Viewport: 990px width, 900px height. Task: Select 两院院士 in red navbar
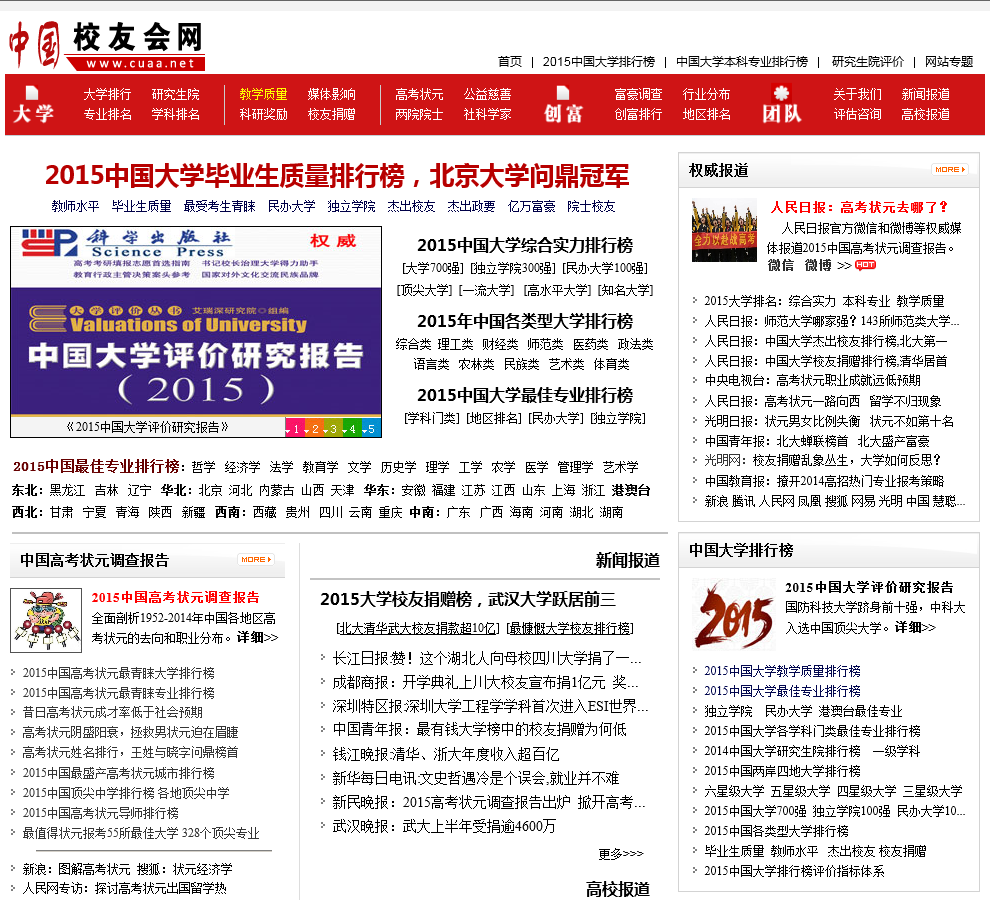point(419,114)
